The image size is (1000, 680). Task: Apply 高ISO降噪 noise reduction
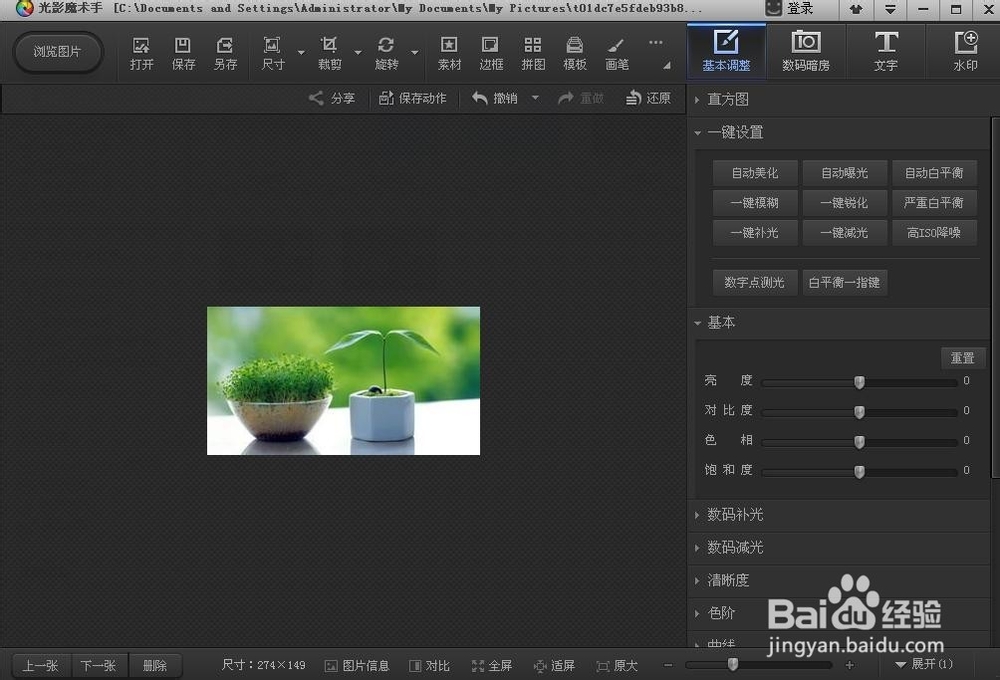[934, 233]
